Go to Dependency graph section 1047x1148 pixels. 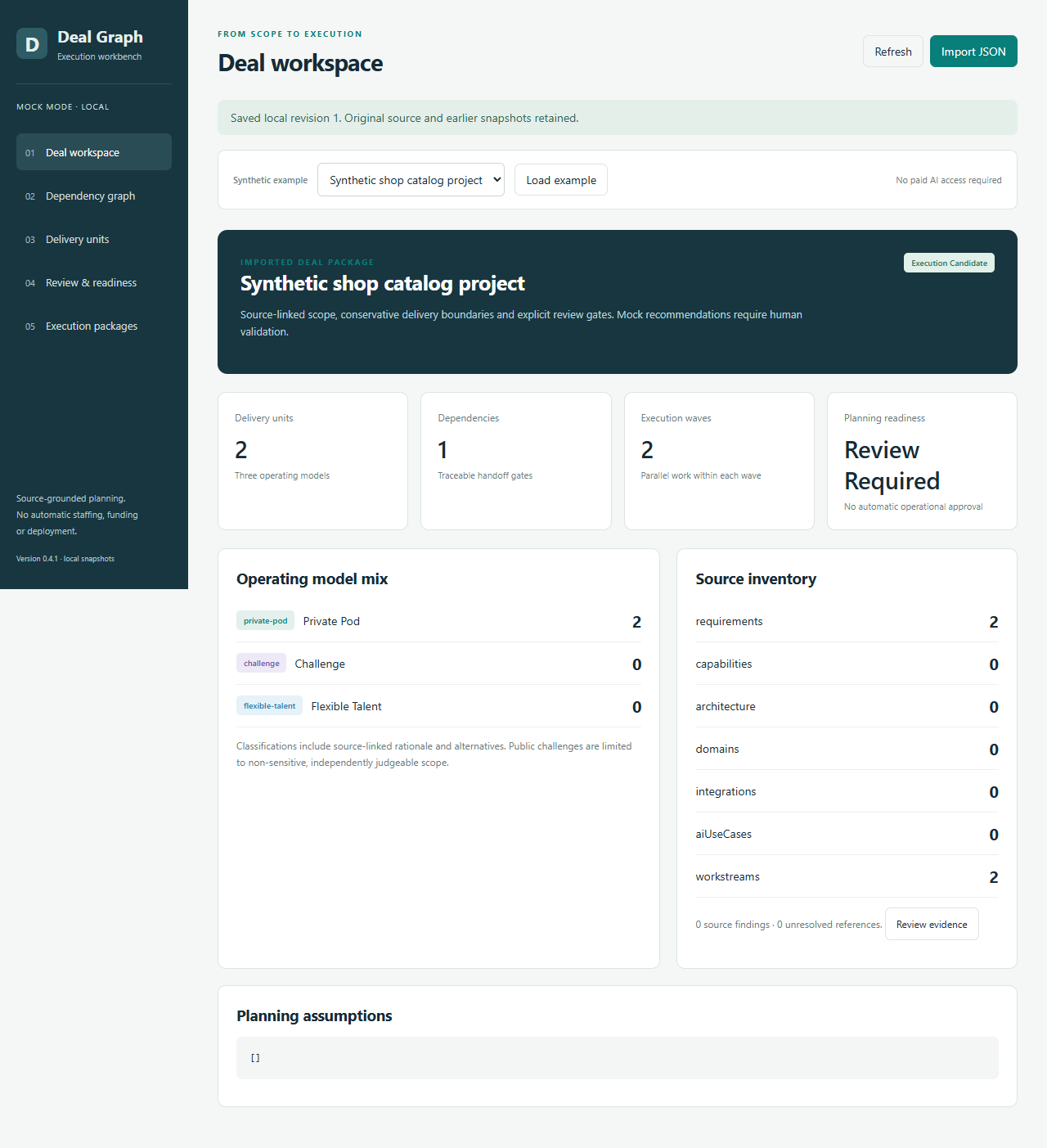tap(94, 196)
